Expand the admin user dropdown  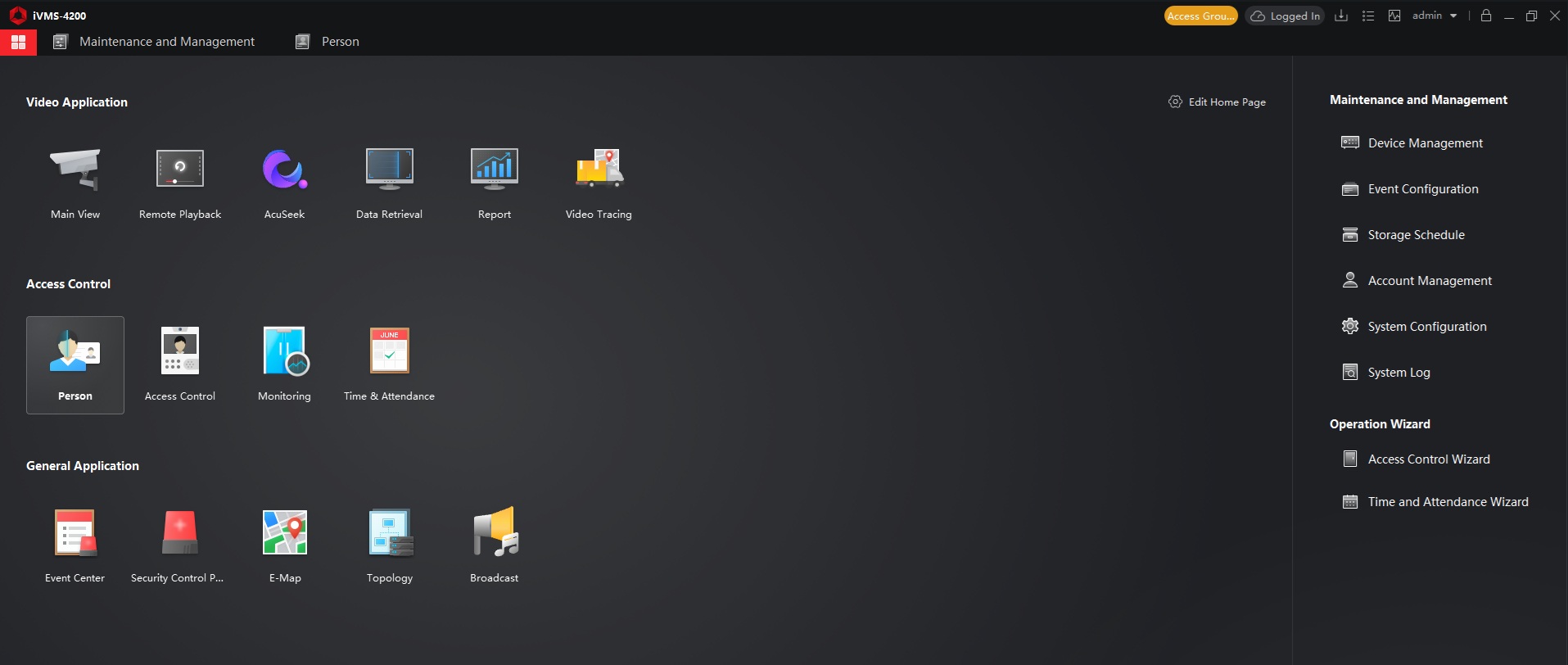coord(1435,16)
